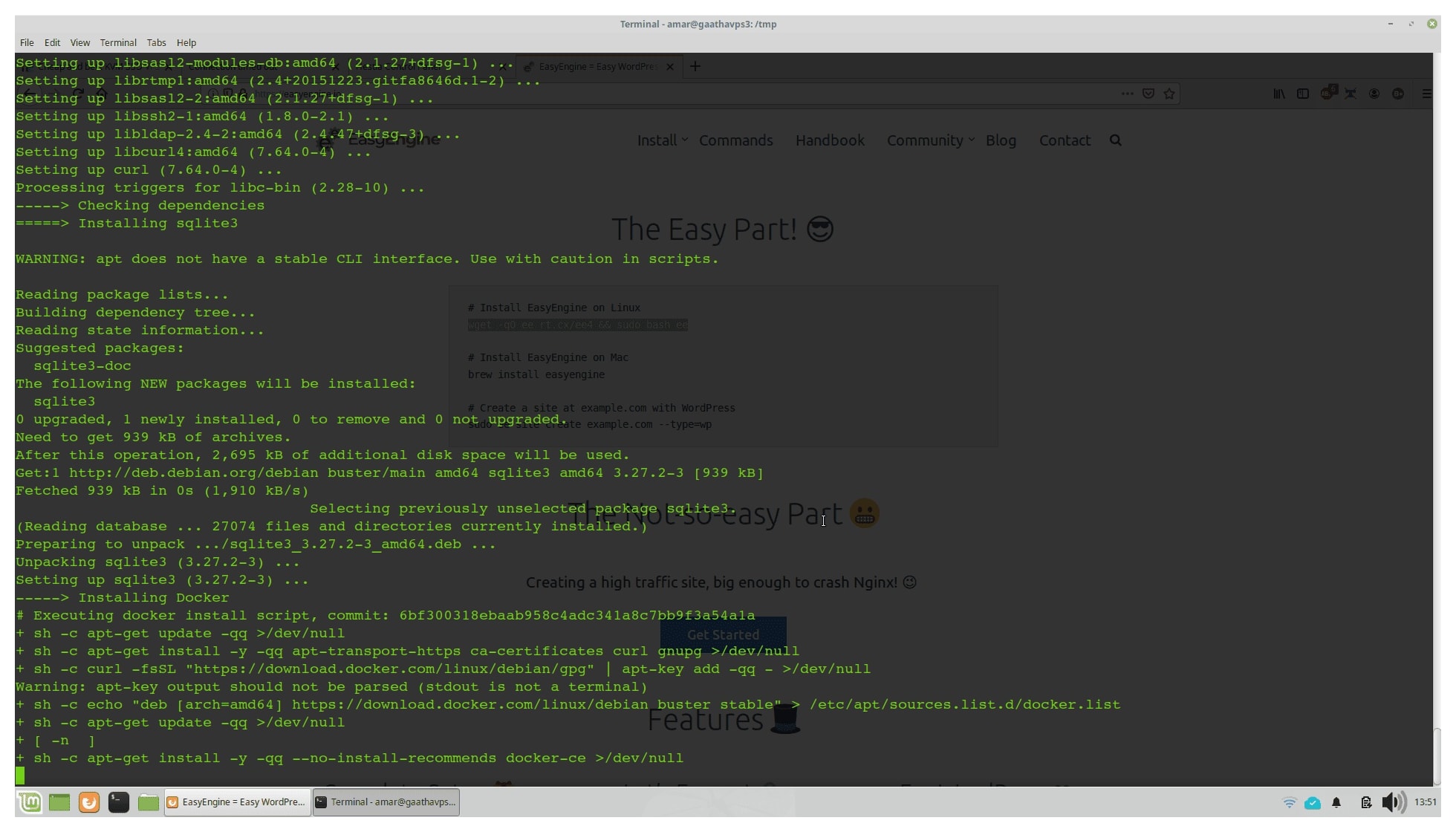Click the terminal vertical scrollbar handle
Viewport: 1456px width, 832px height.
point(1437,755)
